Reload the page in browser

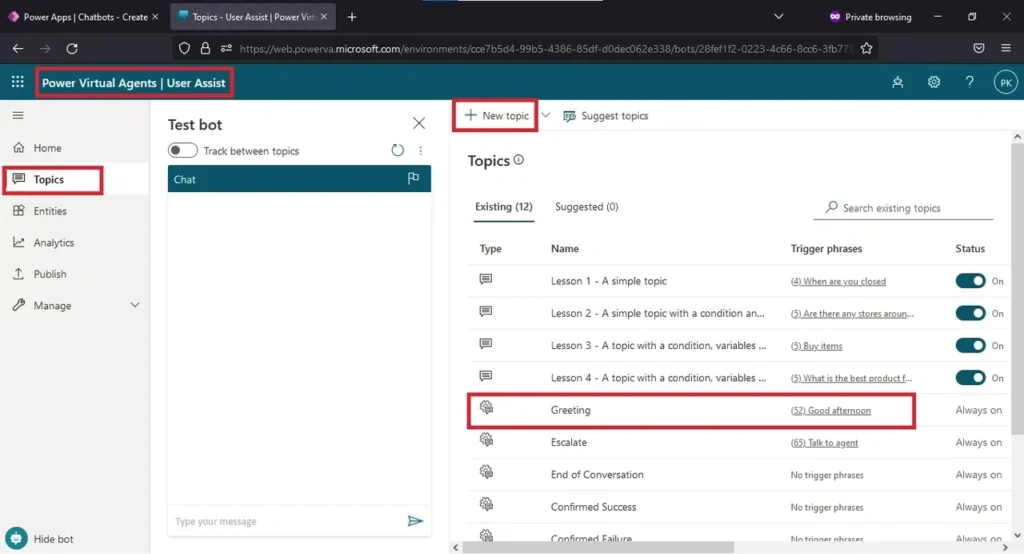tap(72, 48)
